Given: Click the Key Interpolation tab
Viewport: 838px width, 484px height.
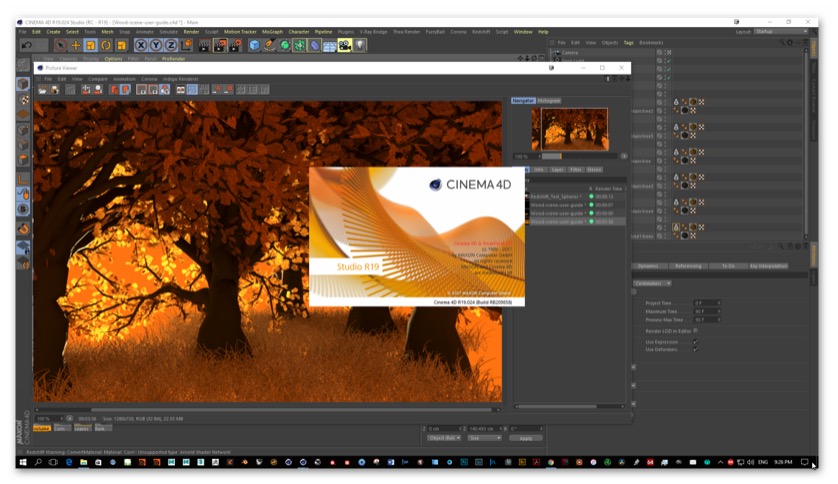Looking at the screenshot, I should pos(769,266).
